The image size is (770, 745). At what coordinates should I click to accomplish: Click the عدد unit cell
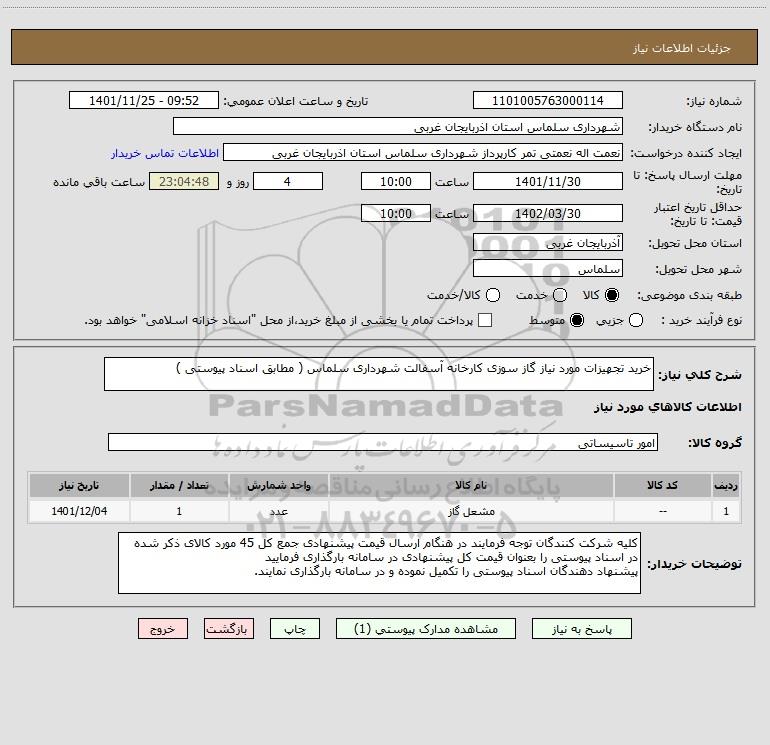click(278, 511)
